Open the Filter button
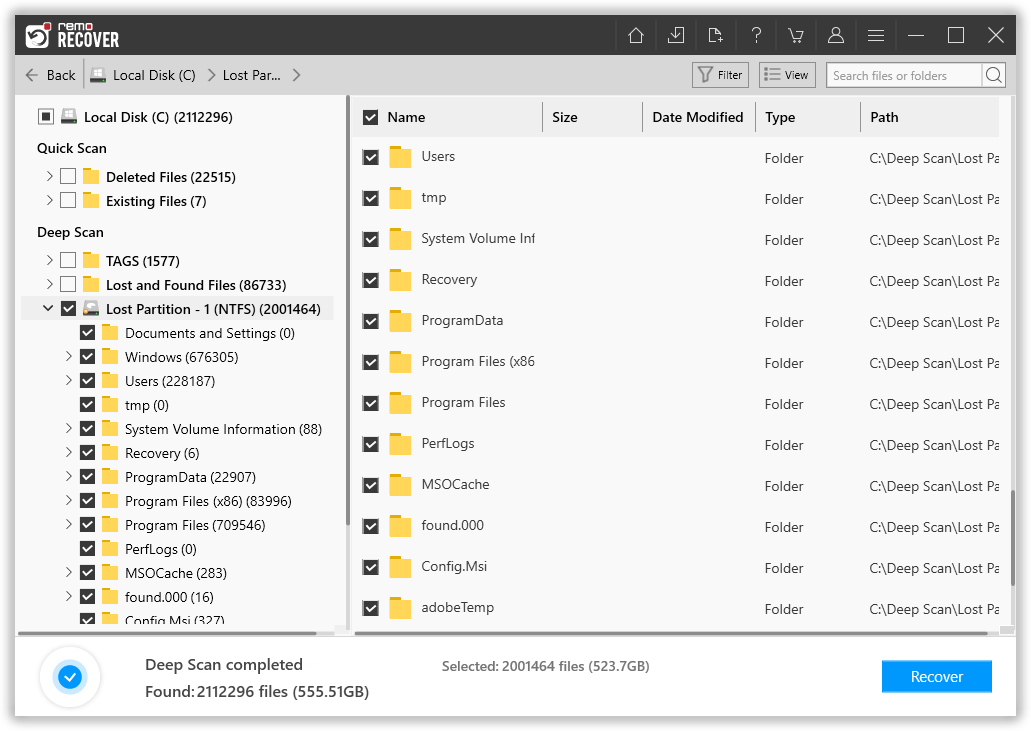Viewport: 1031px width, 731px height. point(721,75)
